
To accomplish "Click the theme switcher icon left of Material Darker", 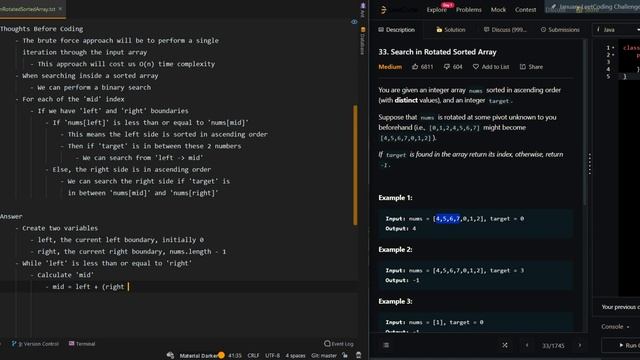I will coord(170,356).
